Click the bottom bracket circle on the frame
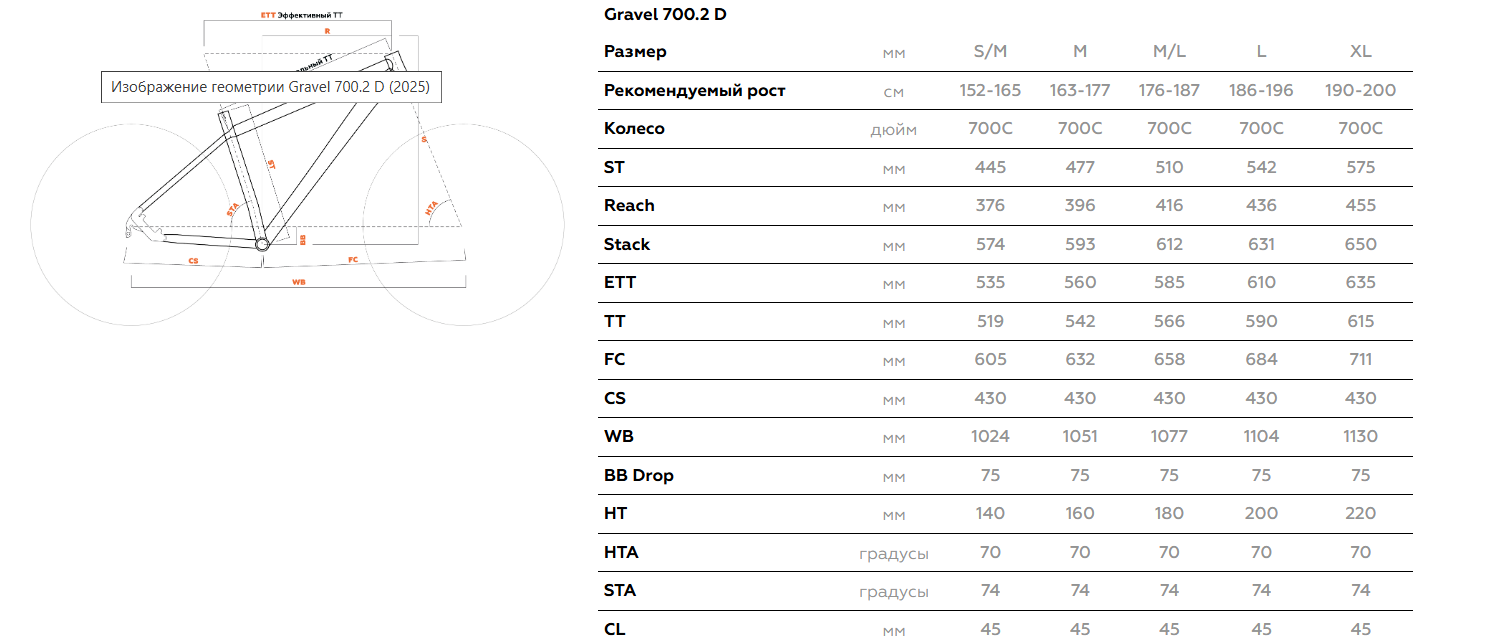Screen dimensions: 1487x640 (262, 244)
